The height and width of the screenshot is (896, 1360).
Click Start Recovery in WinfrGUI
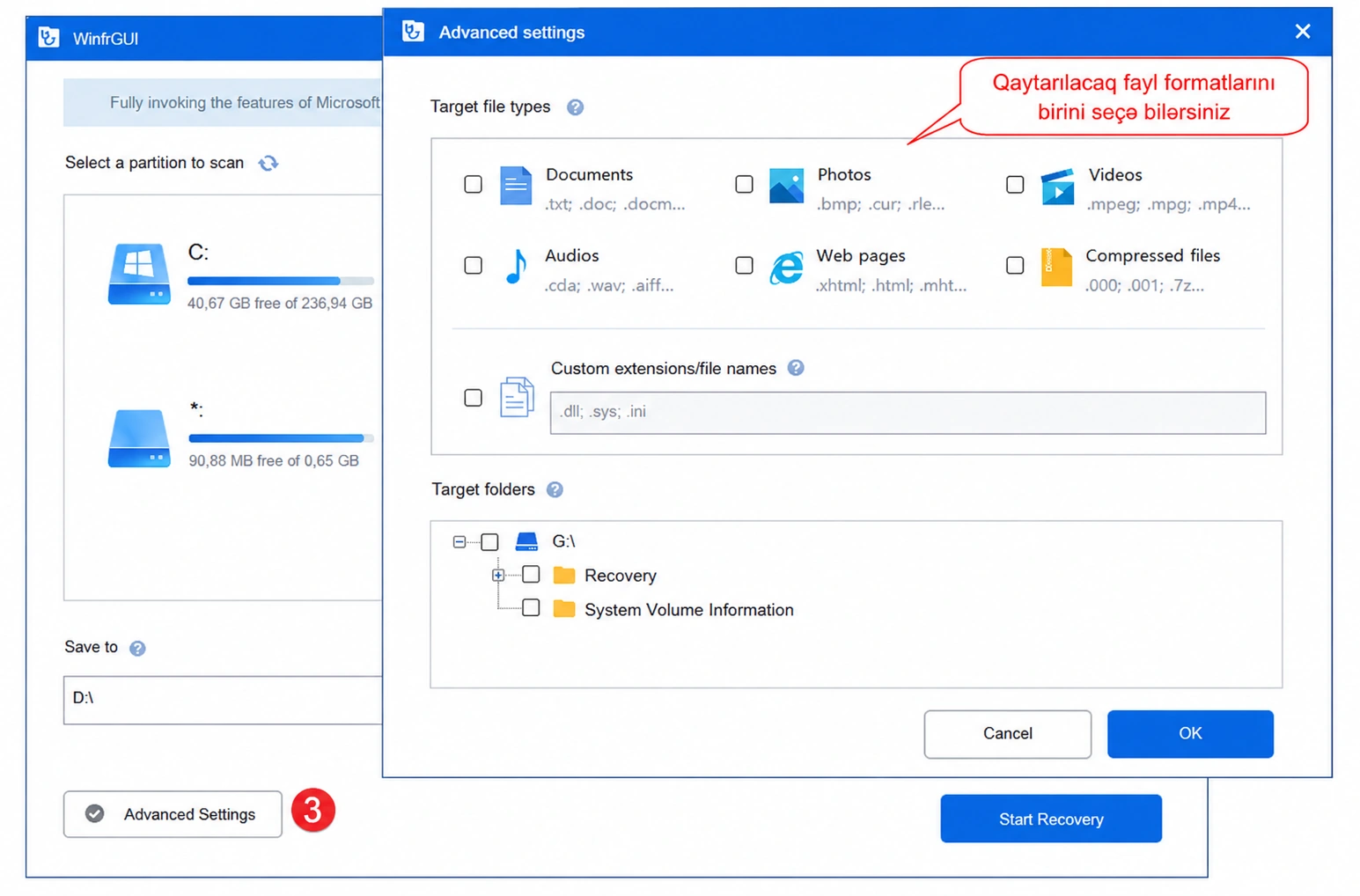tap(1051, 819)
